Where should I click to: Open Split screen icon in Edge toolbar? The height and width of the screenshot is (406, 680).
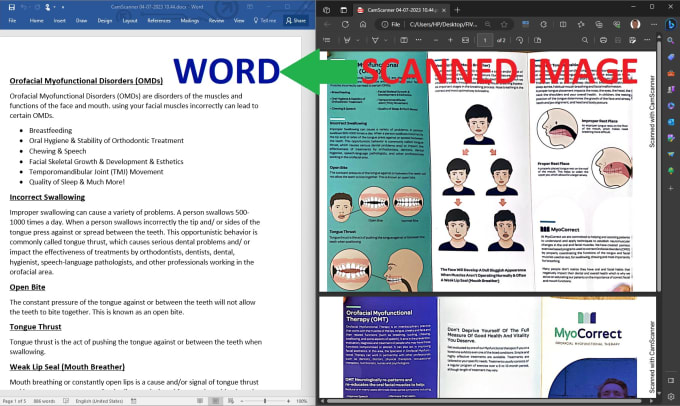(x=563, y=25)
